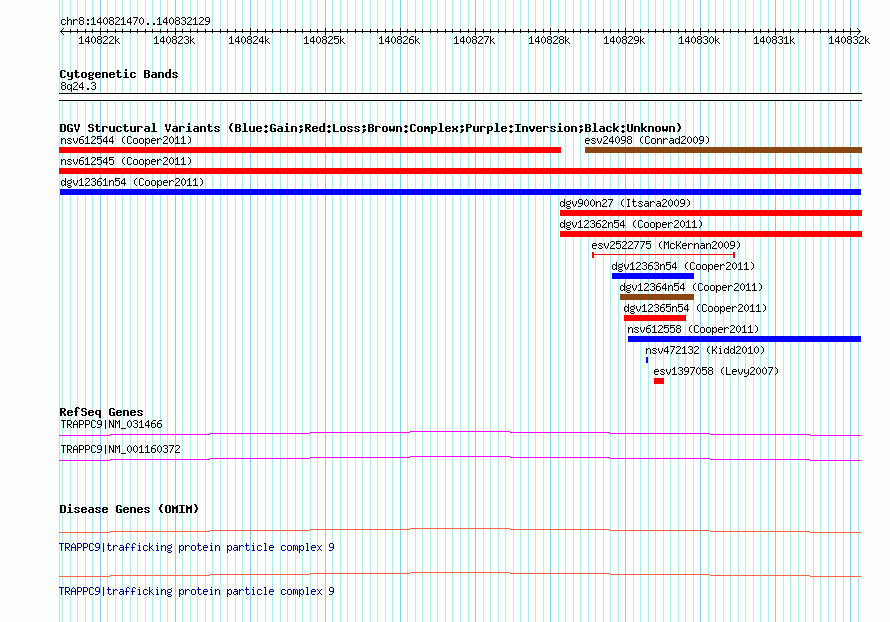This screenshot has height=622, width=890.
Task: Click the TRAPPC9|NM_031466 transcript label
Action: coord(111,425)
